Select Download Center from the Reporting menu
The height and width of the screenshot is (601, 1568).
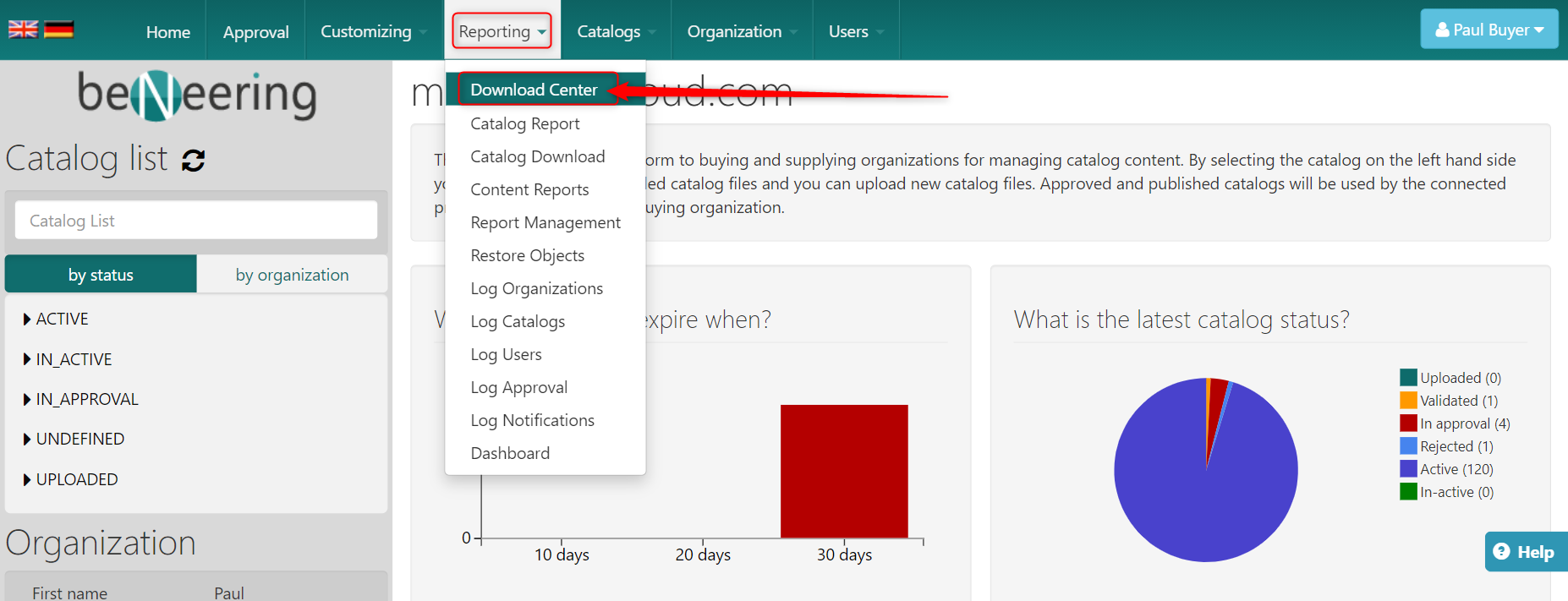[534, 90]
